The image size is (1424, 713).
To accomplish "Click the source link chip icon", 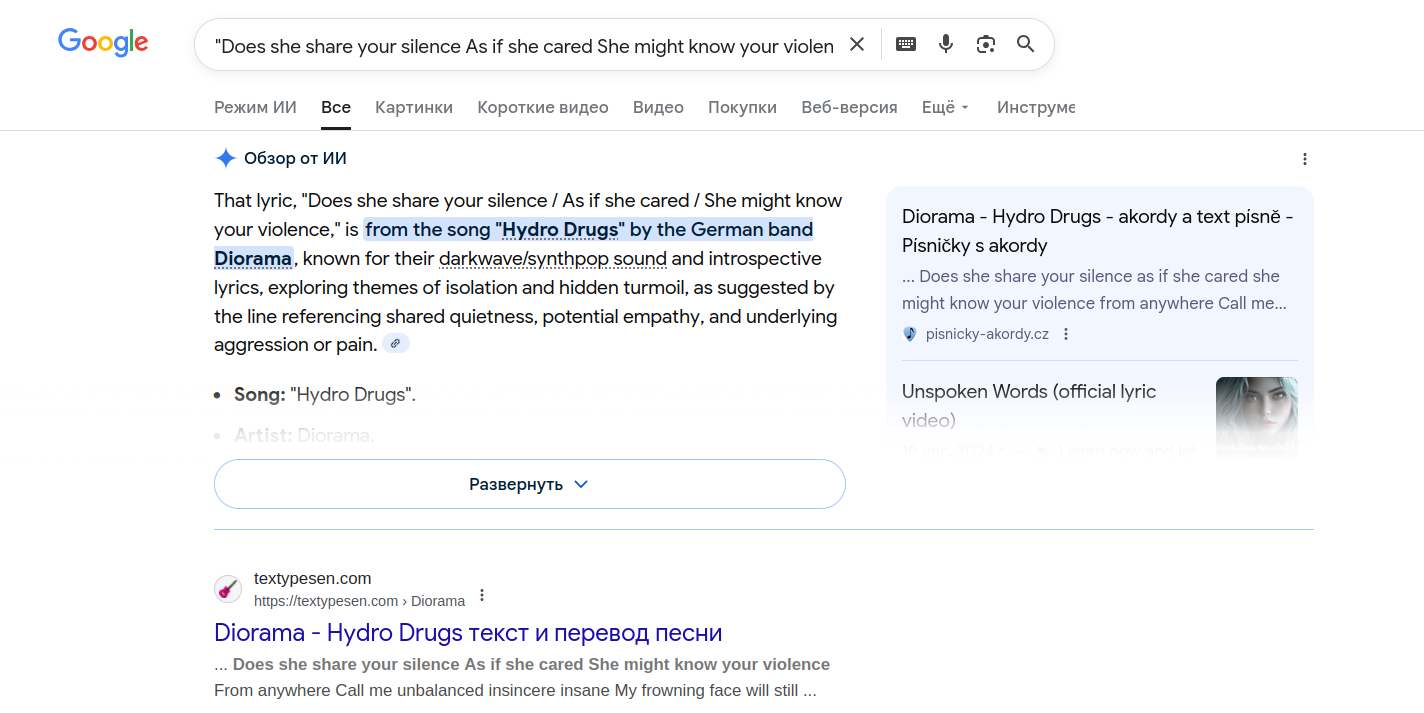I will 396,344.
